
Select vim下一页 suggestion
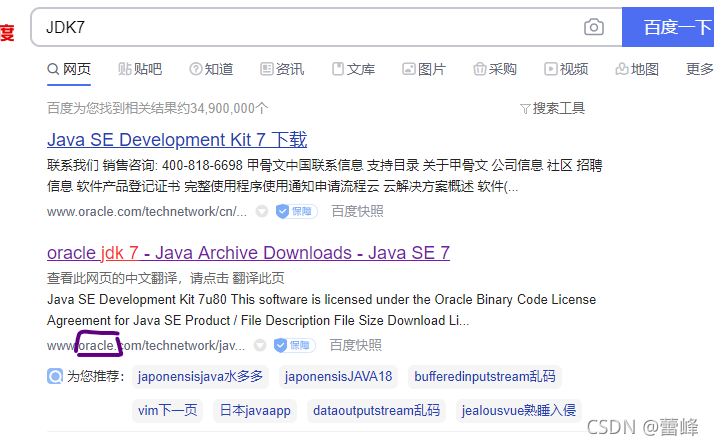[x=168, y=410]
